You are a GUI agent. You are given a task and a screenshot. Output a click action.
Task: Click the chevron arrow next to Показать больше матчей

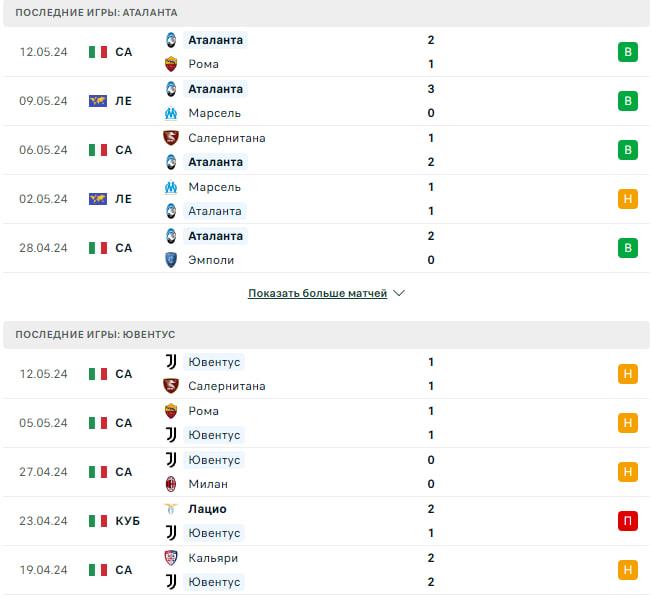[x=399, y=293]
